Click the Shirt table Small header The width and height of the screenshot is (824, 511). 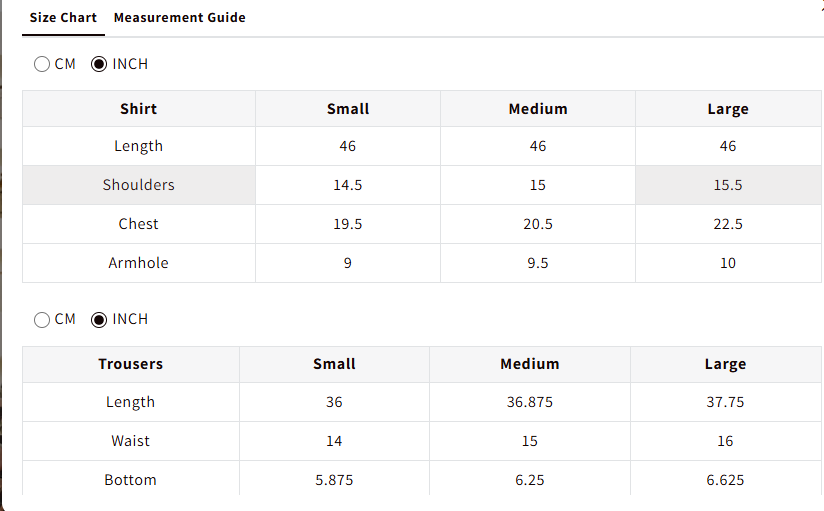pyautogui.click(x=348, y=109)
